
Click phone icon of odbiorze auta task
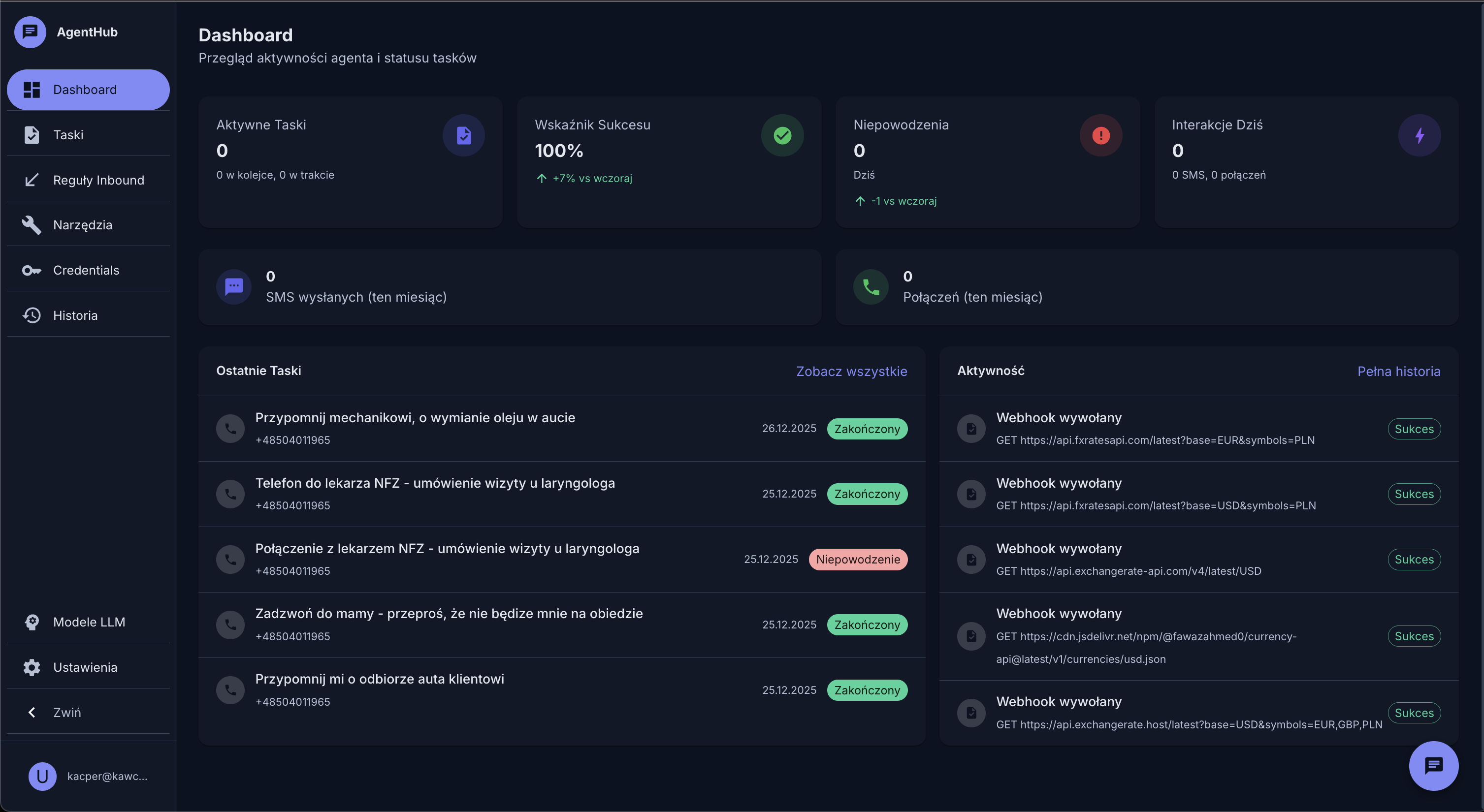230,690
